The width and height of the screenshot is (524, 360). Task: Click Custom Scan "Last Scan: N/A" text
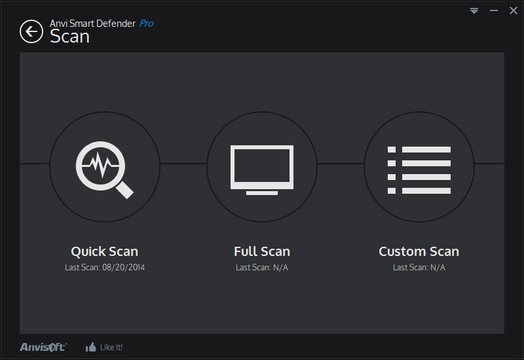419,267
